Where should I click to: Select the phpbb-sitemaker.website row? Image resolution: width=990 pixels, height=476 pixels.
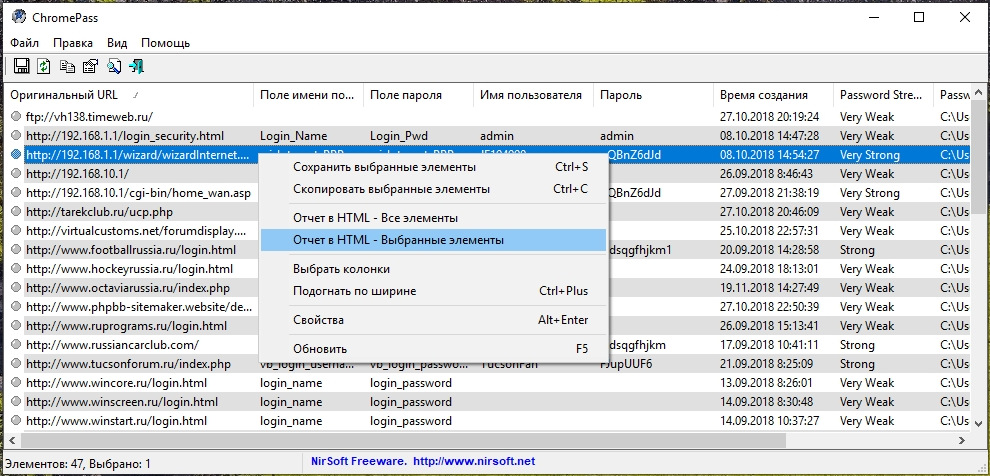coord(487,307)
